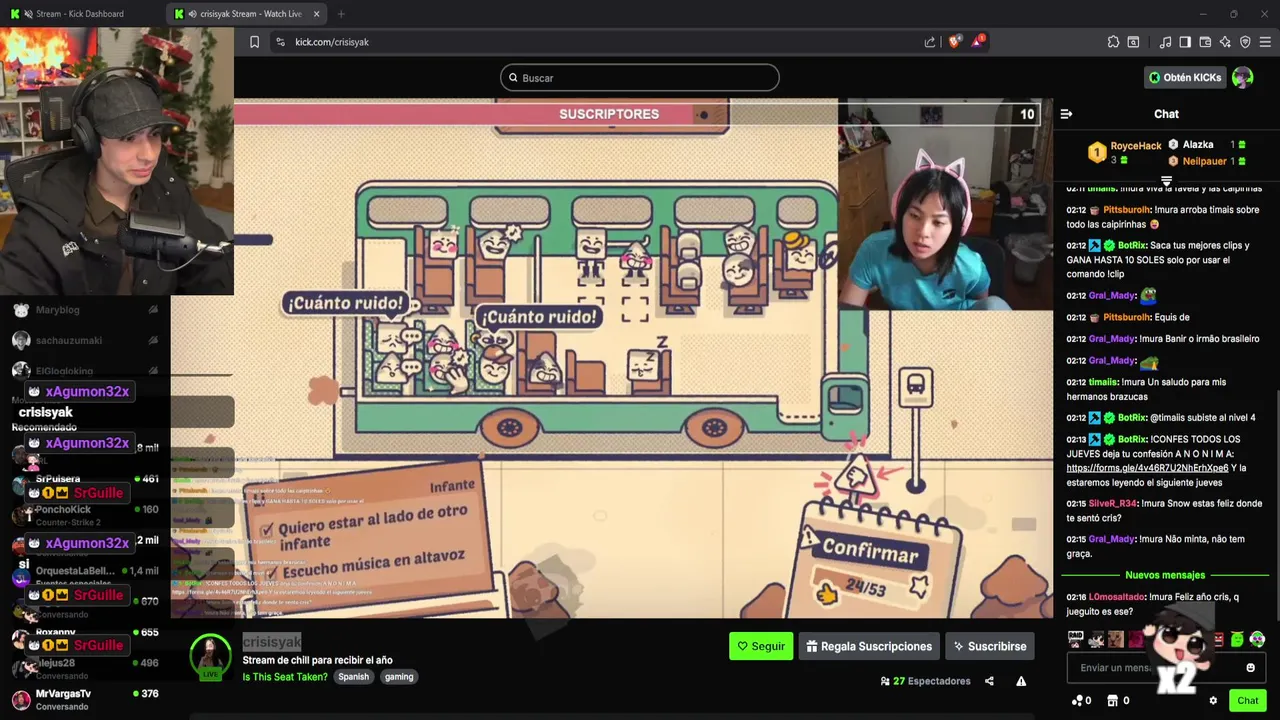Click the Suscribirse button
Viewport: 1280px width, 720px height.
tap(990, 646)
